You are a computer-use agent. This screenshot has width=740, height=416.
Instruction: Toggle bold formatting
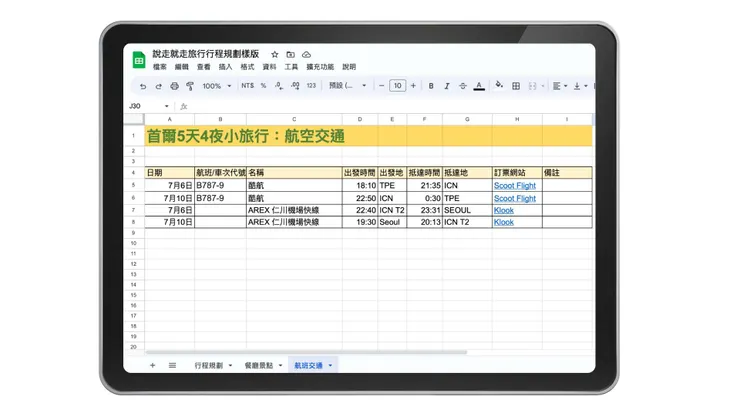click(x=431, y=86)
